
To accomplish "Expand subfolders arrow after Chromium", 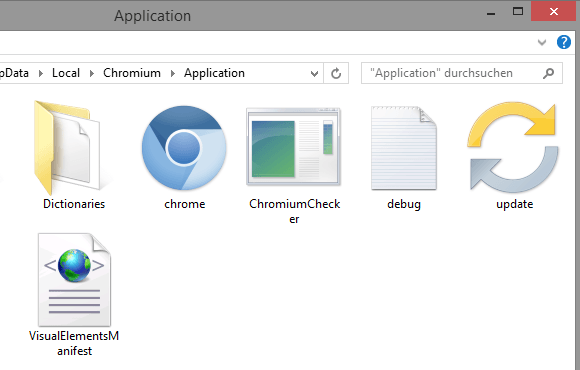I will (x=172, y=73).
